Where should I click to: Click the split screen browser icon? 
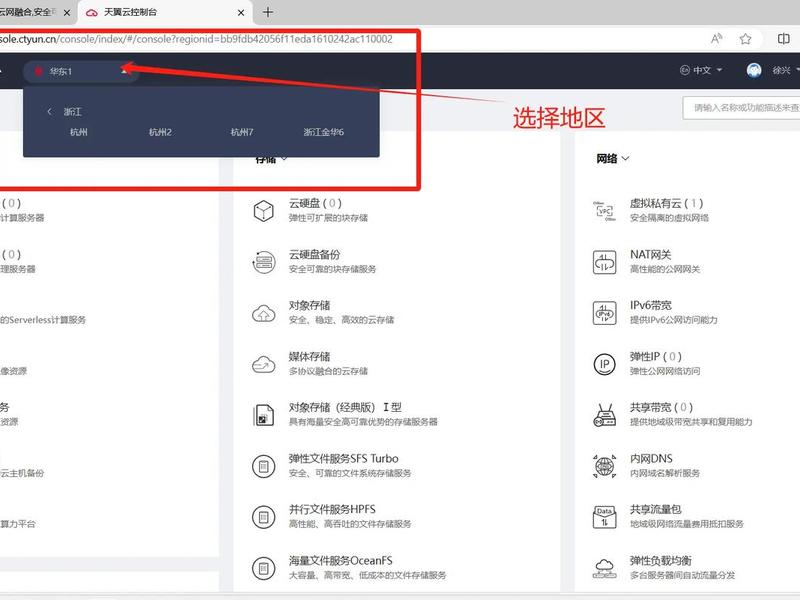coord(783,39)
